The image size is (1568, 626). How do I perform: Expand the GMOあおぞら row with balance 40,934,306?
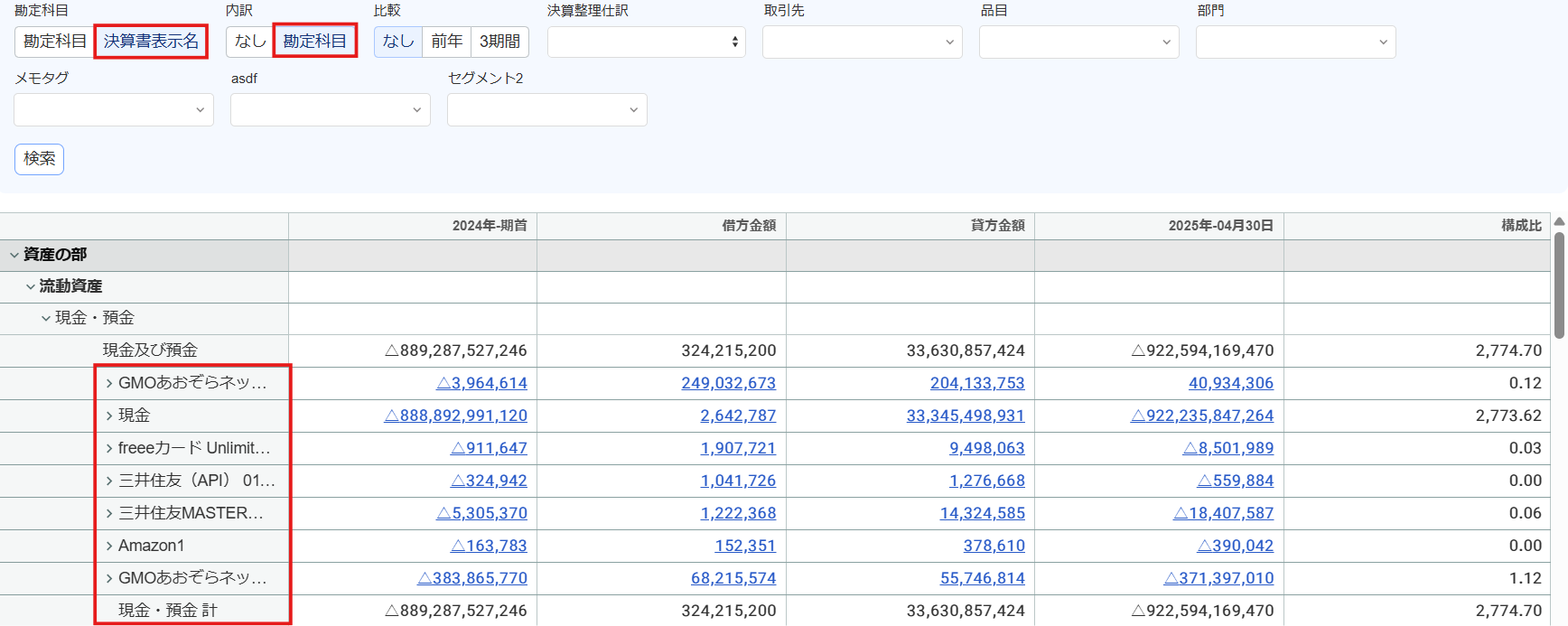(109, 383)
